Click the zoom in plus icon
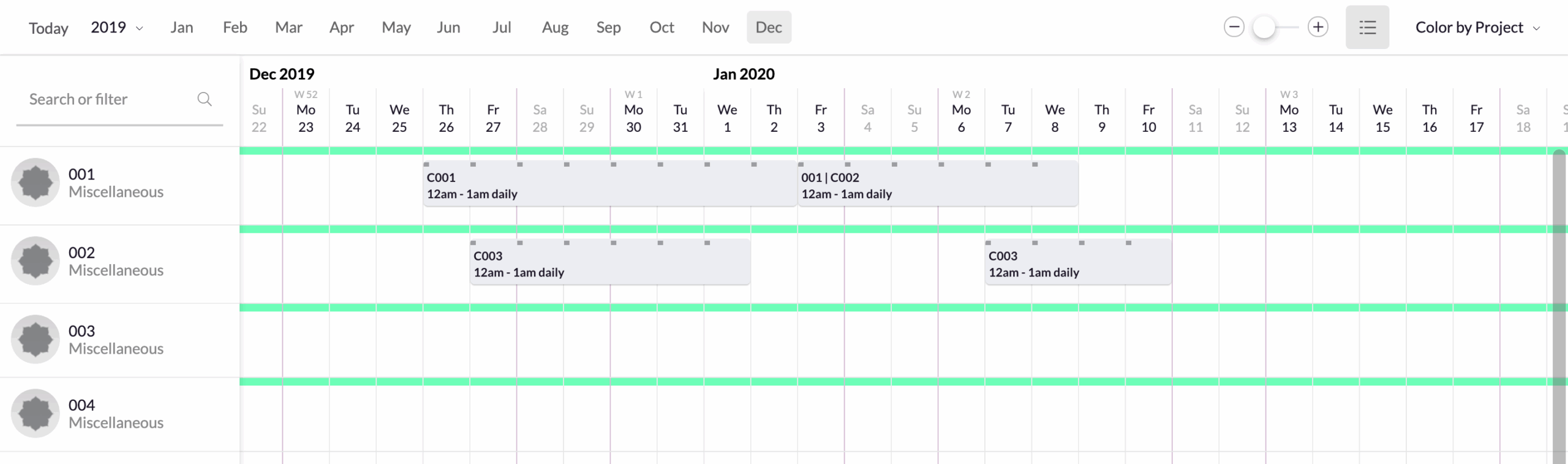 coord(1318,27)
